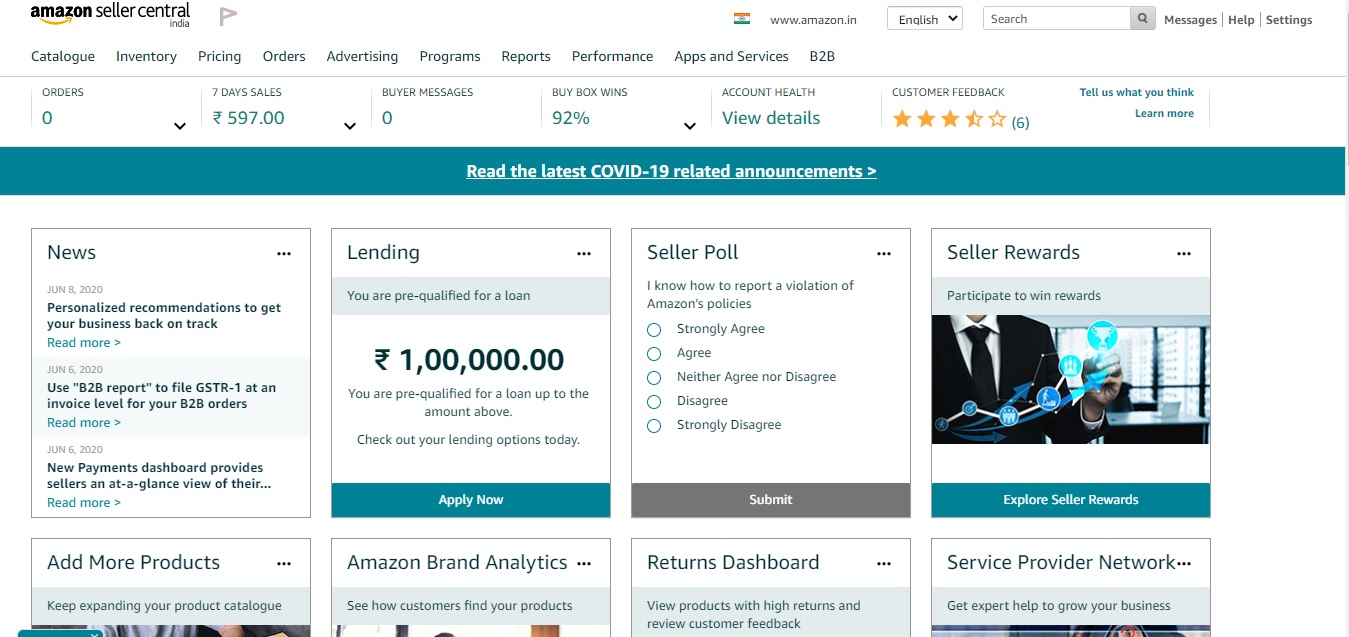Click Tell us what you think
This screenshot has height=637, width=1349.
(1137, 92)
